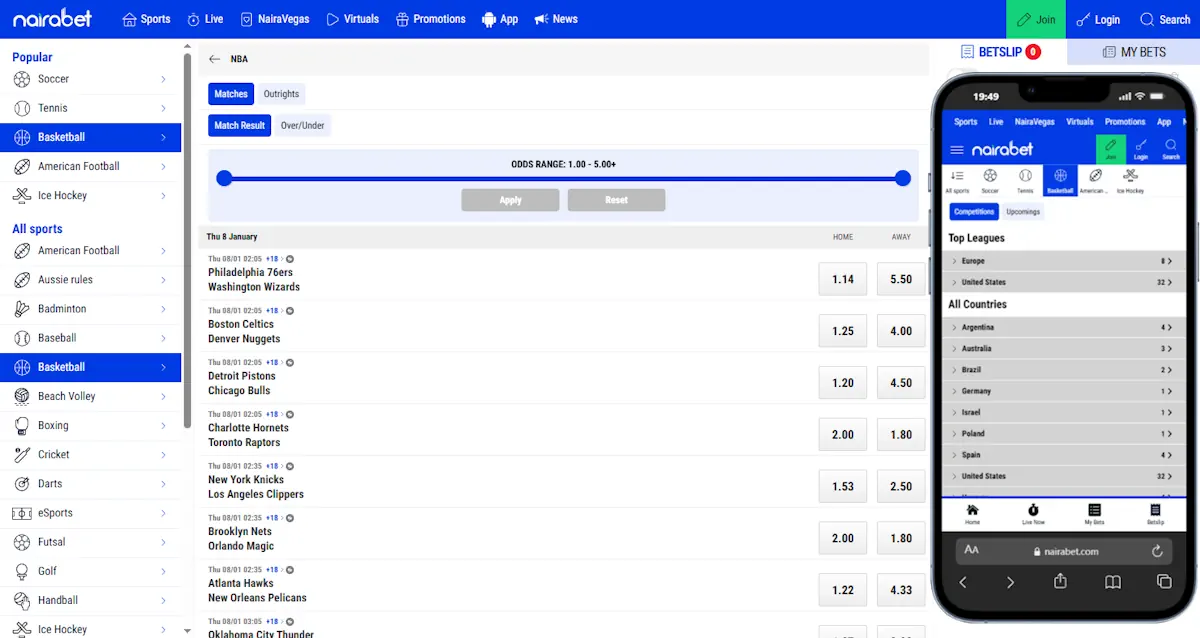1200x638 pixels.
Task: Click the eSports icon in the sidebar
Action: (22, 512)
